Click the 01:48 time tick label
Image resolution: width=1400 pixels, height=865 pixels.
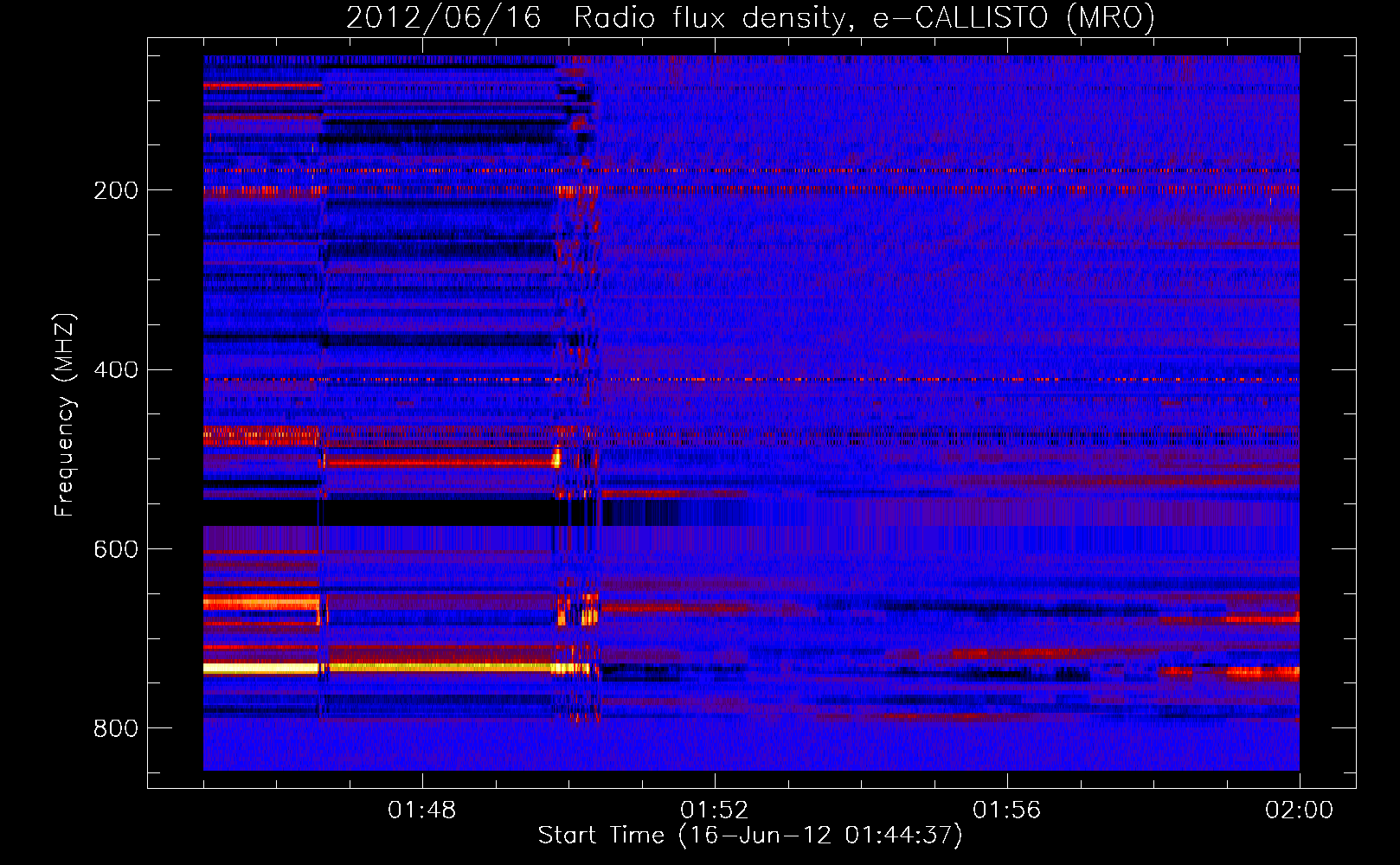[422, 811]
